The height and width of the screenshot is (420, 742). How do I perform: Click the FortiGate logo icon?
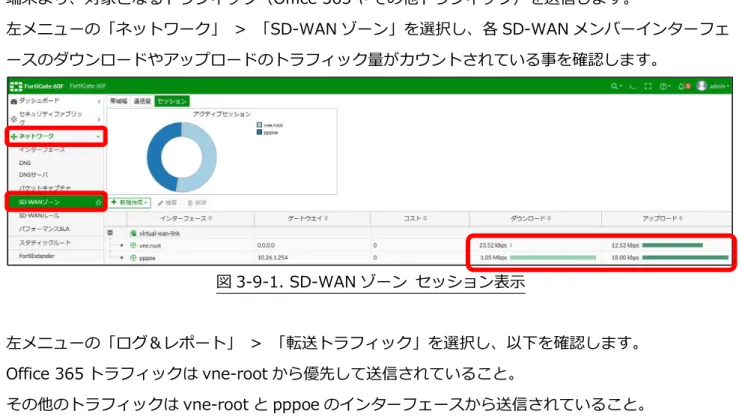point(16,86)
